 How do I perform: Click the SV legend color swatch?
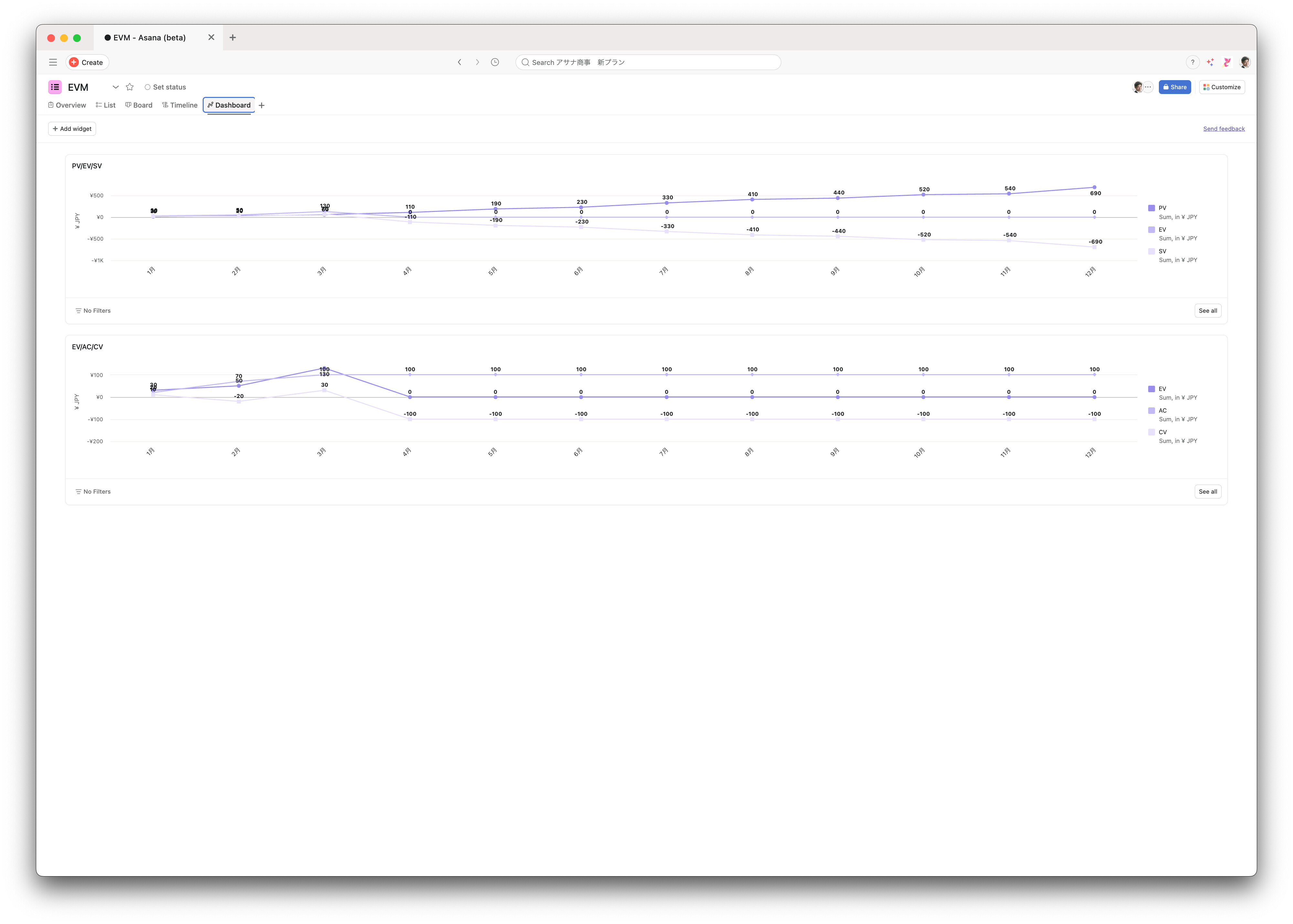coord(1151,251)
